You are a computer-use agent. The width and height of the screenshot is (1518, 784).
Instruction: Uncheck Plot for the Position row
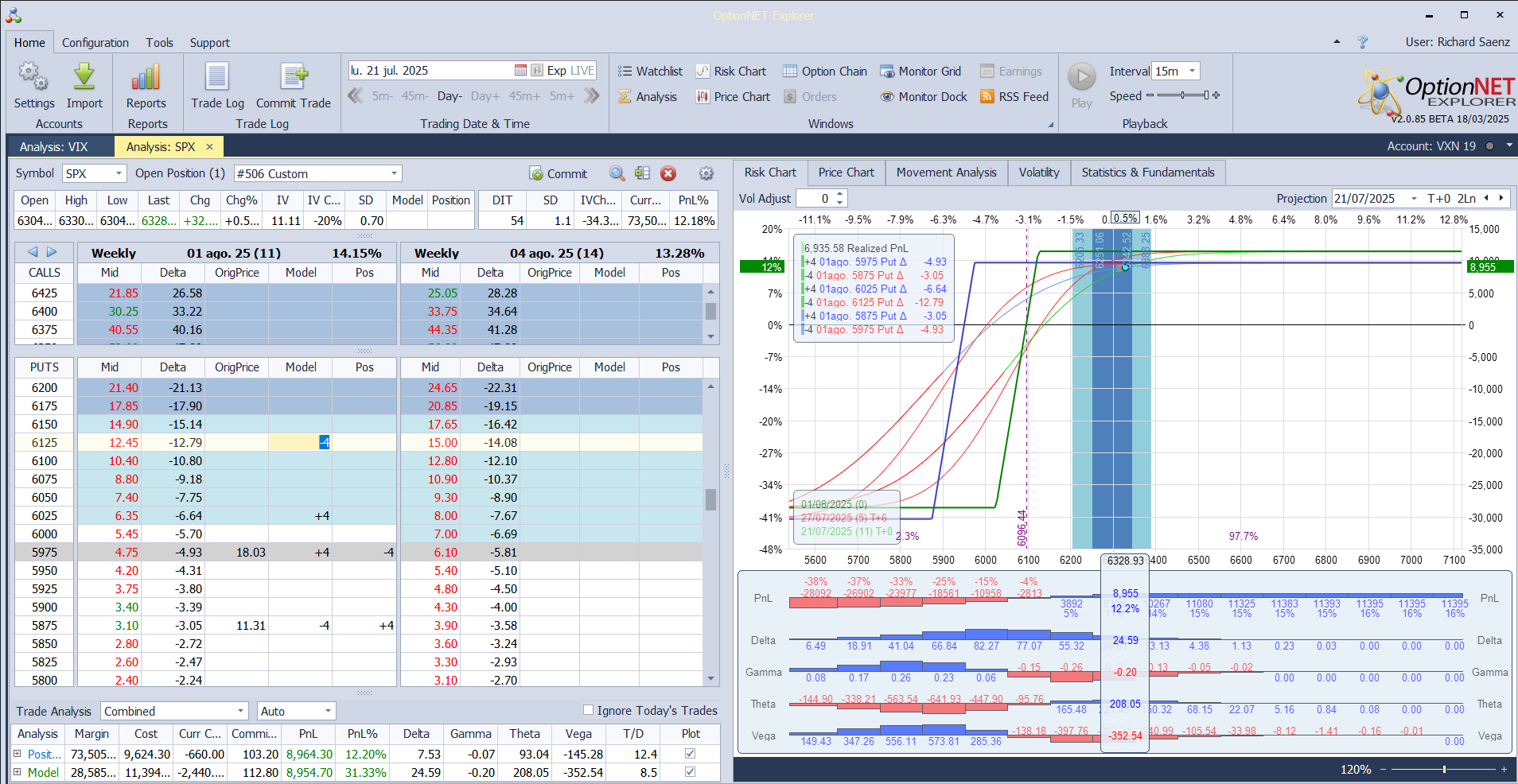click(x=690, y=753)
